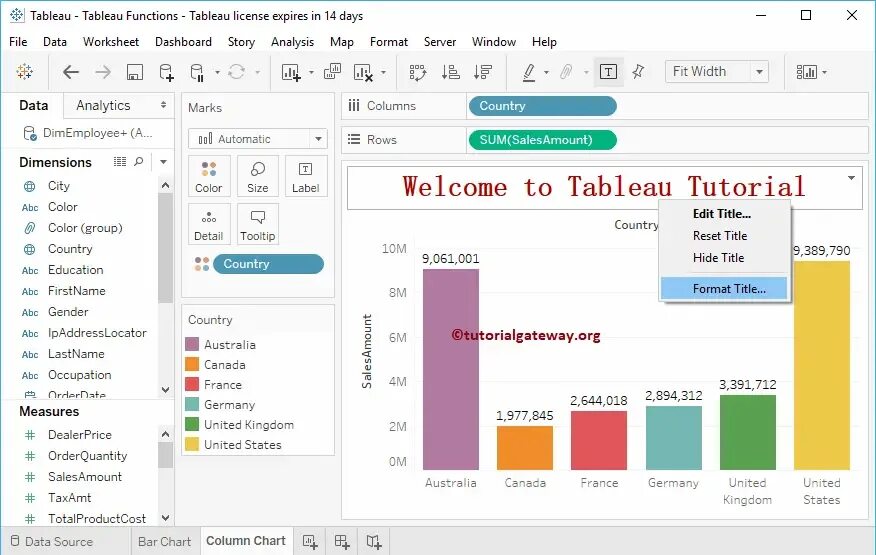Open the Color marks card
The image size is (876, 555).
pos(208,176)
